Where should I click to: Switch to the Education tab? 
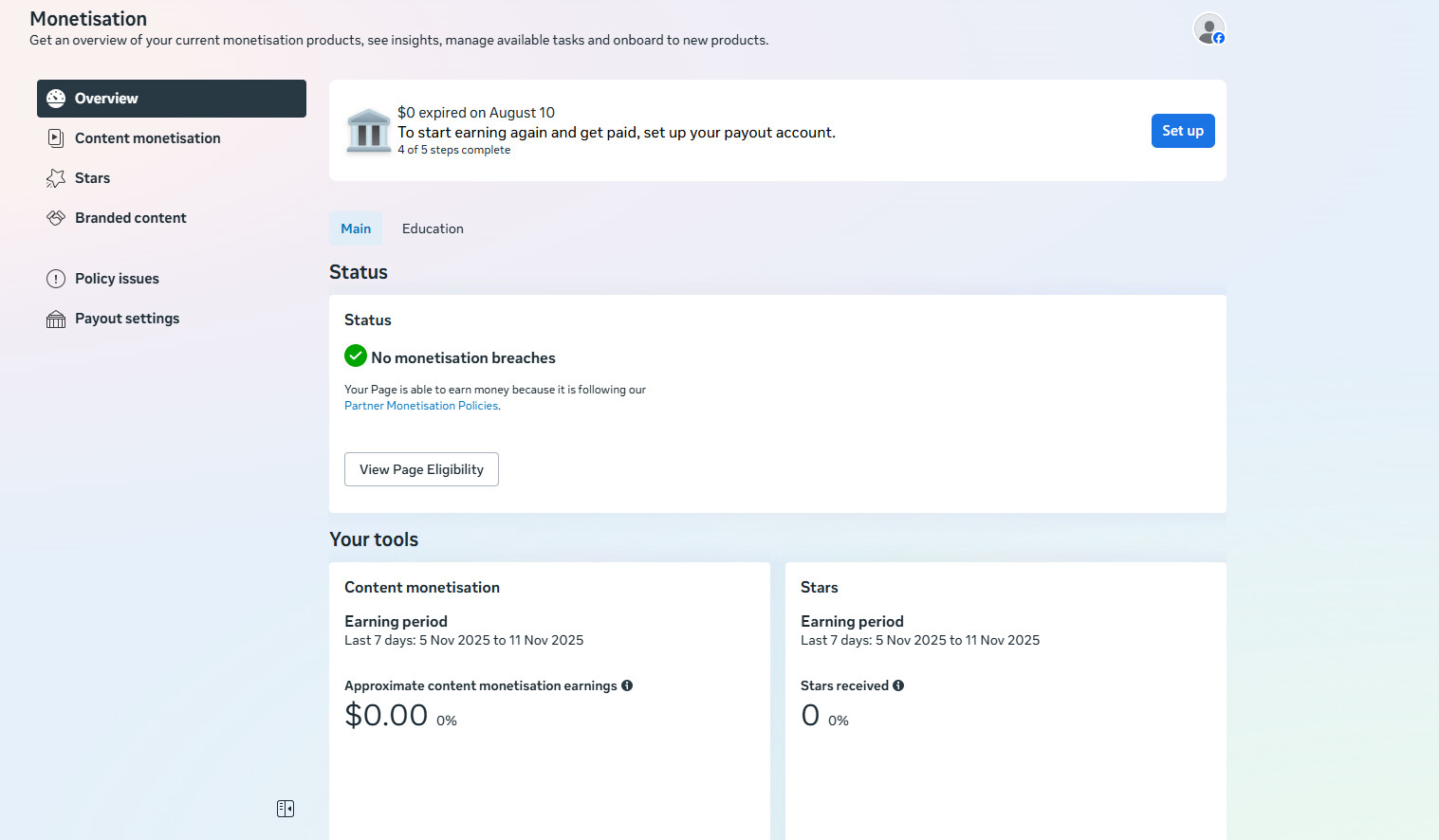coord(433,228)
